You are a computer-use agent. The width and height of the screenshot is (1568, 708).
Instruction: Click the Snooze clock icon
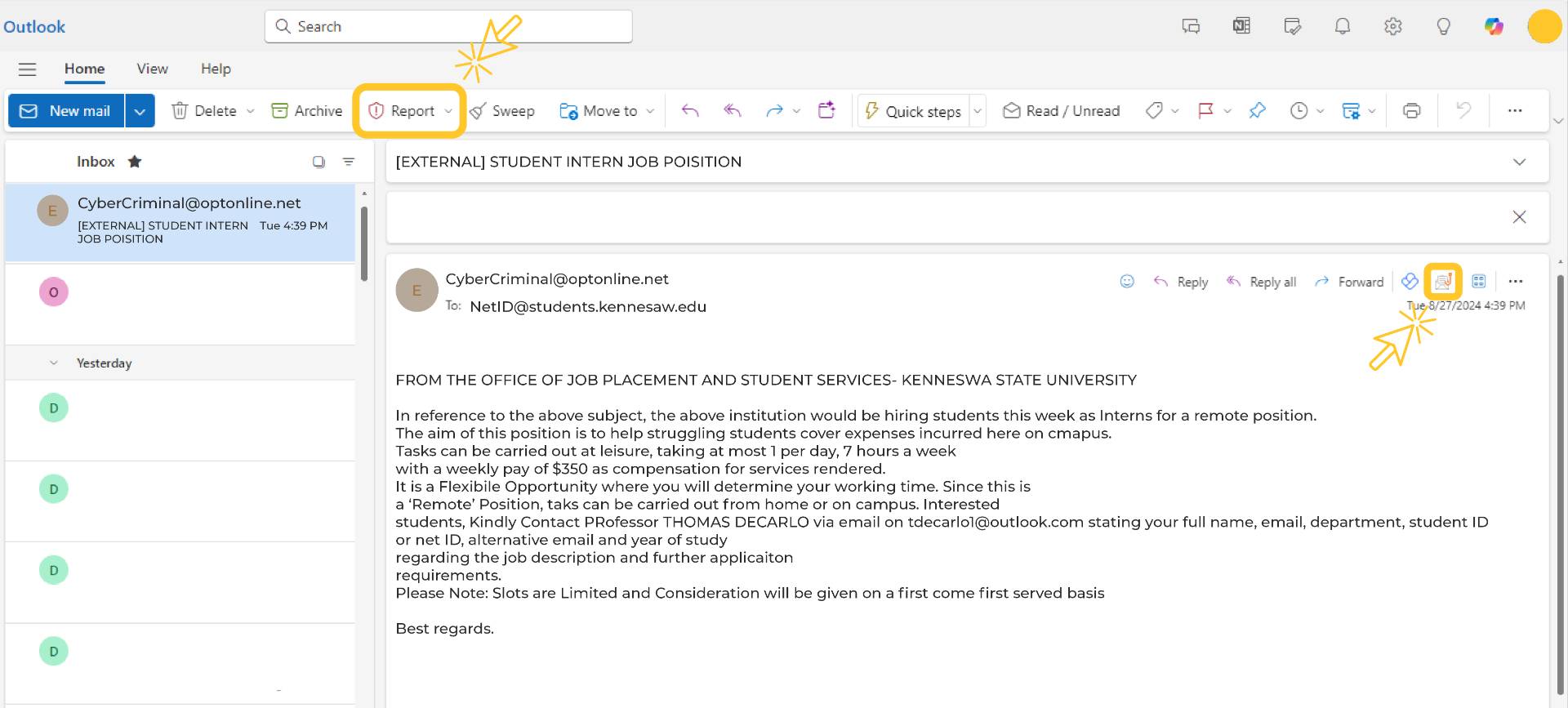[1298, 111]
